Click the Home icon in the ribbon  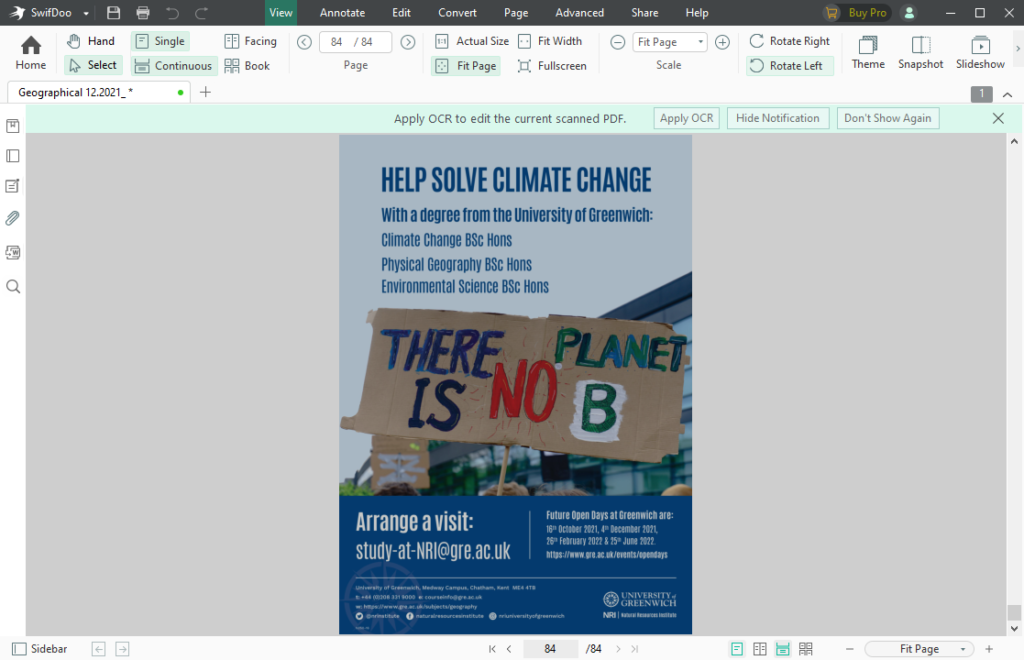[31, 53]
